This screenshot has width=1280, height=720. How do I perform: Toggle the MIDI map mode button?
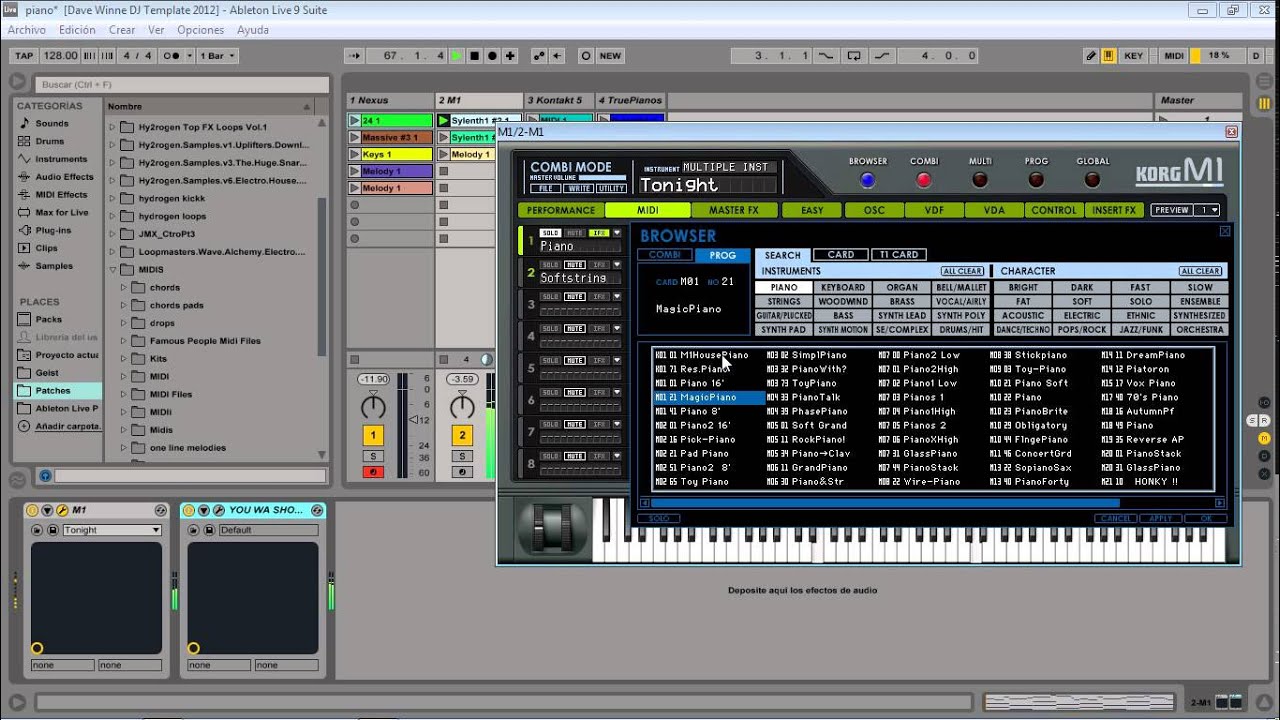pos(1174,56)
